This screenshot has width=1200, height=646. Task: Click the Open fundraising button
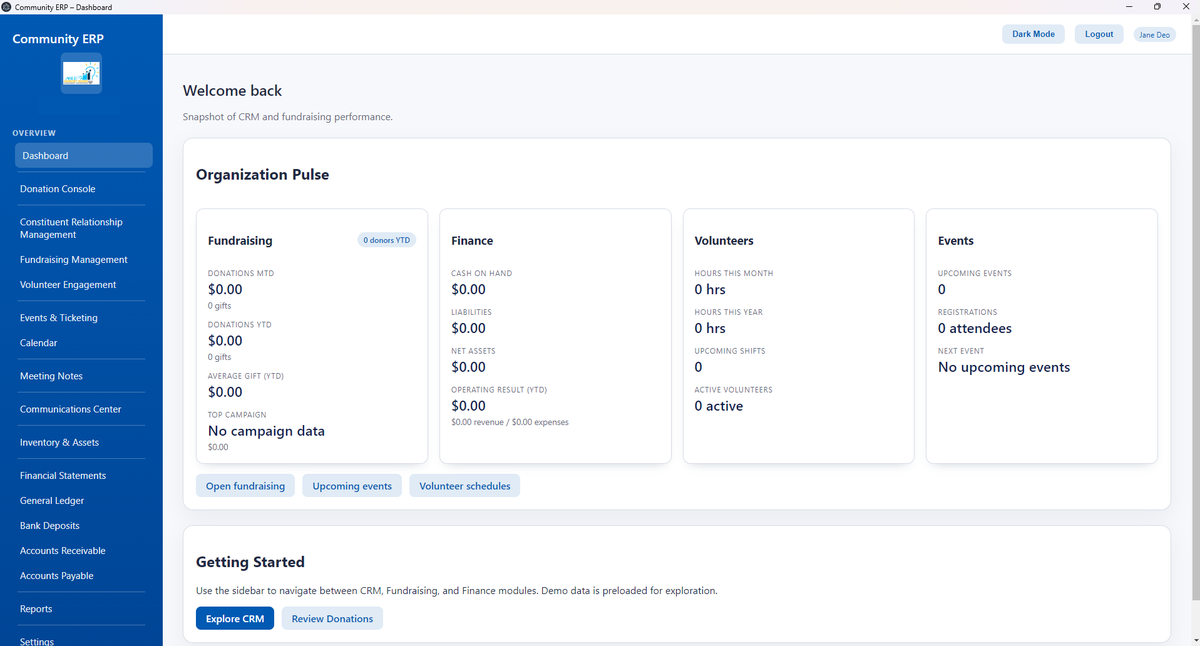(x=245, y=486)
